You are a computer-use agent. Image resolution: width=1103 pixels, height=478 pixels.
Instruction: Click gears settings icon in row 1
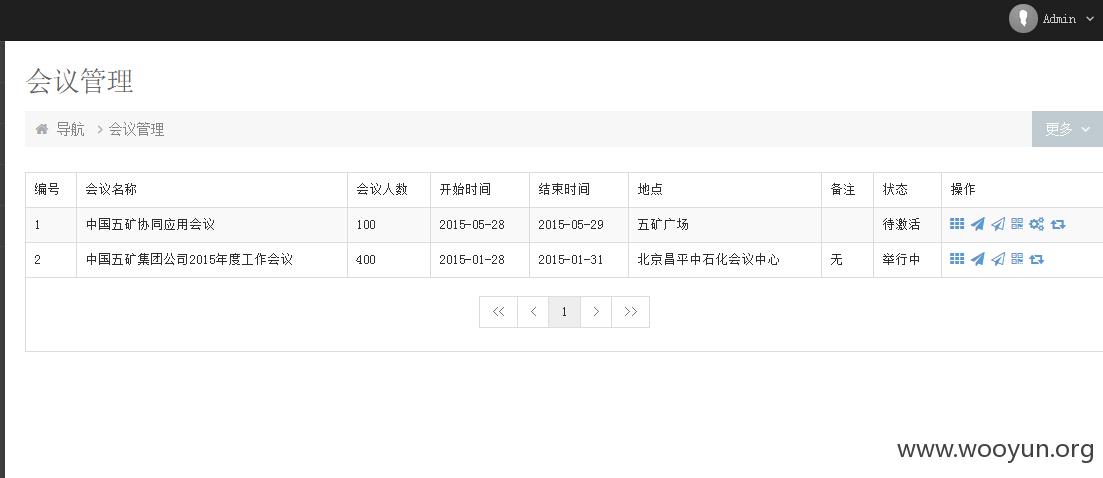1036,224
